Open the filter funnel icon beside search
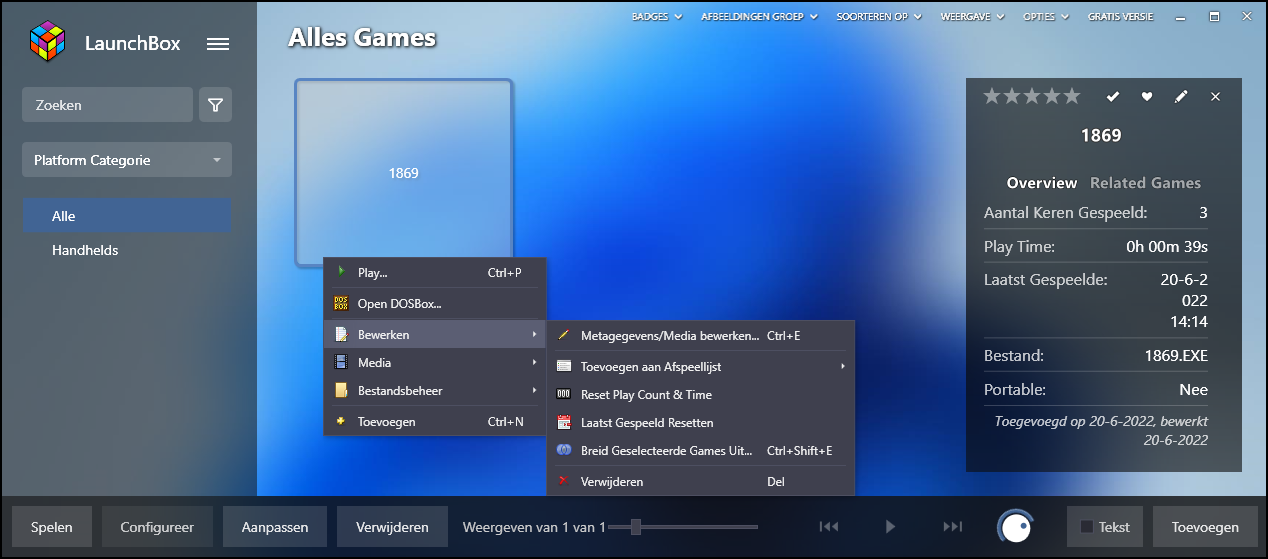Viewport: 1268px width, 559px height. pos(215,104)
